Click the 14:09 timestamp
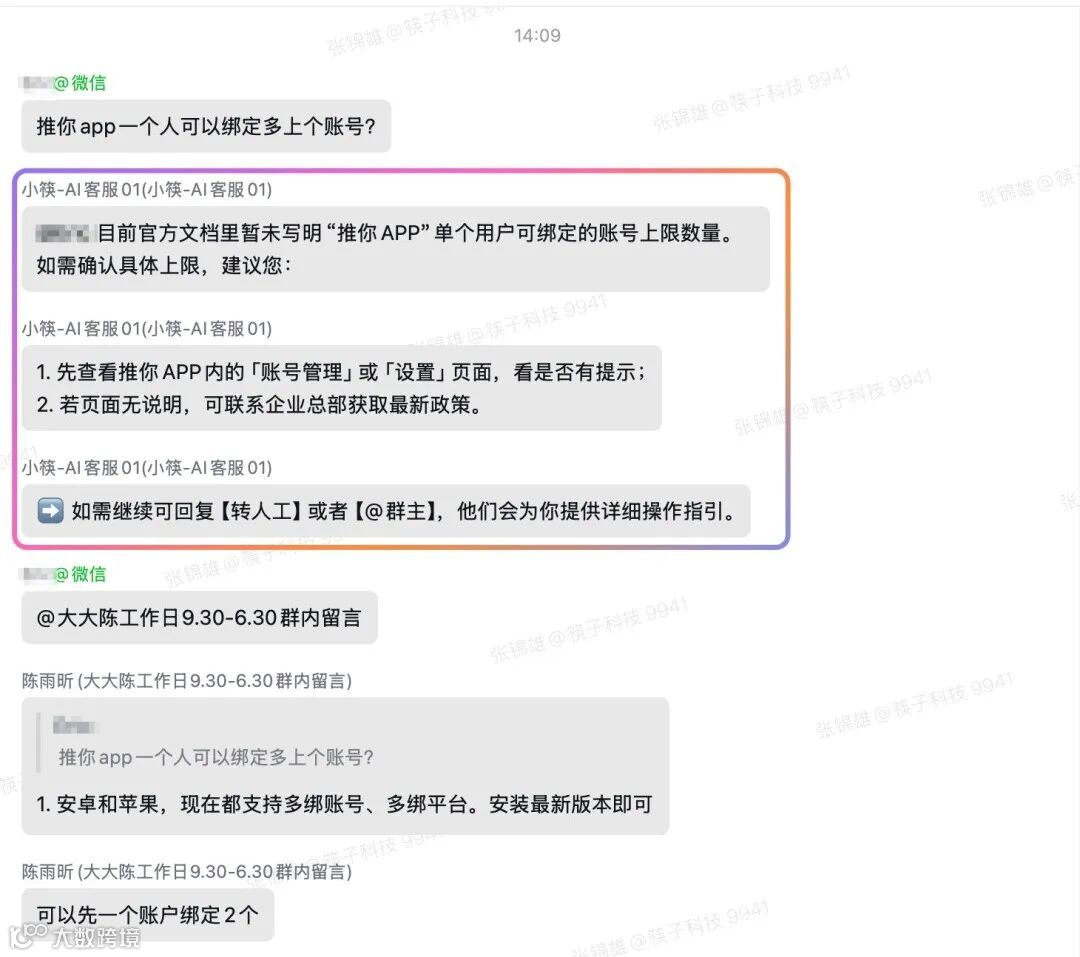 [537, 35]
